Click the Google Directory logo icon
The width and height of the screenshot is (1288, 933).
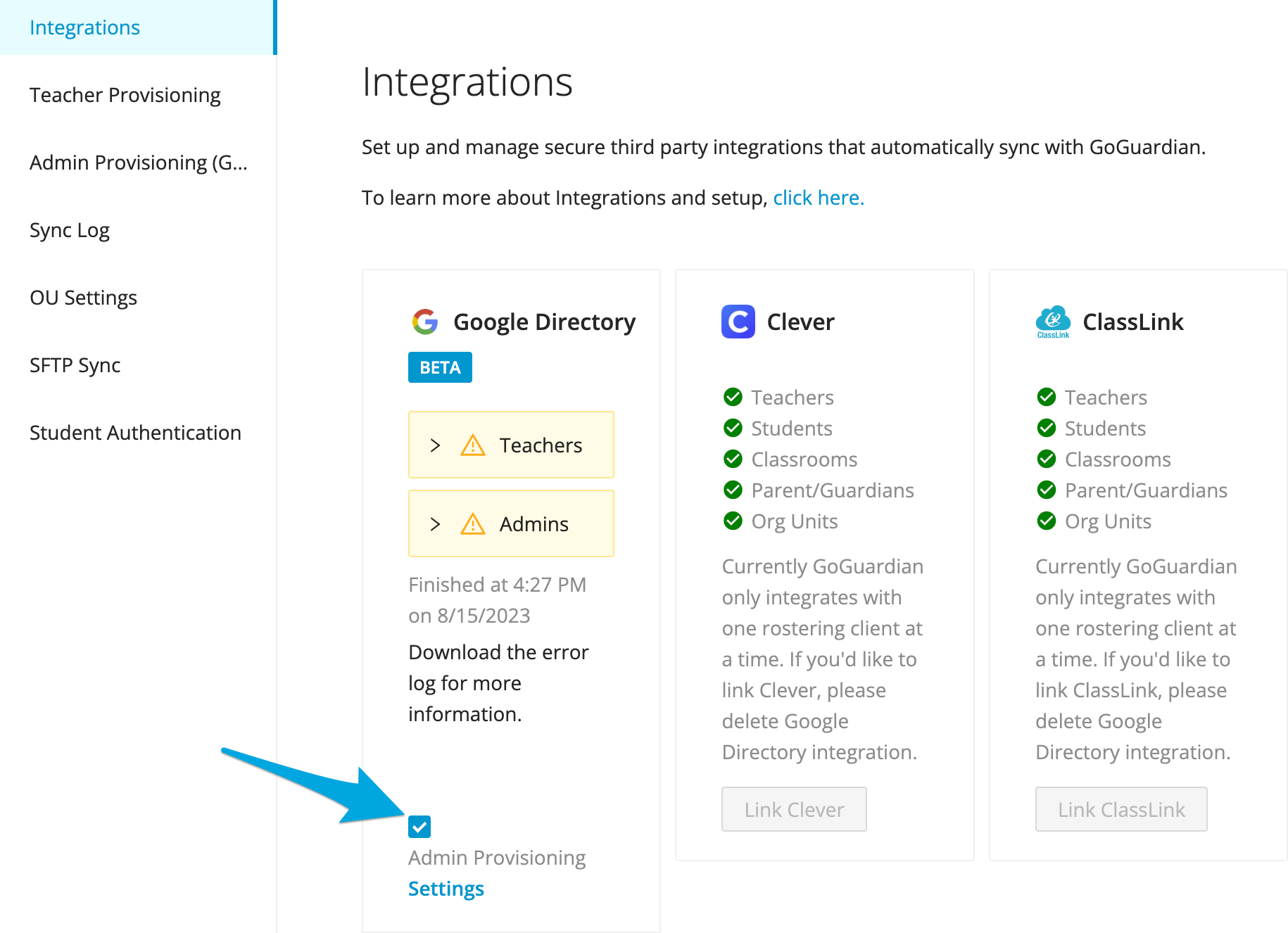[424, 322]
